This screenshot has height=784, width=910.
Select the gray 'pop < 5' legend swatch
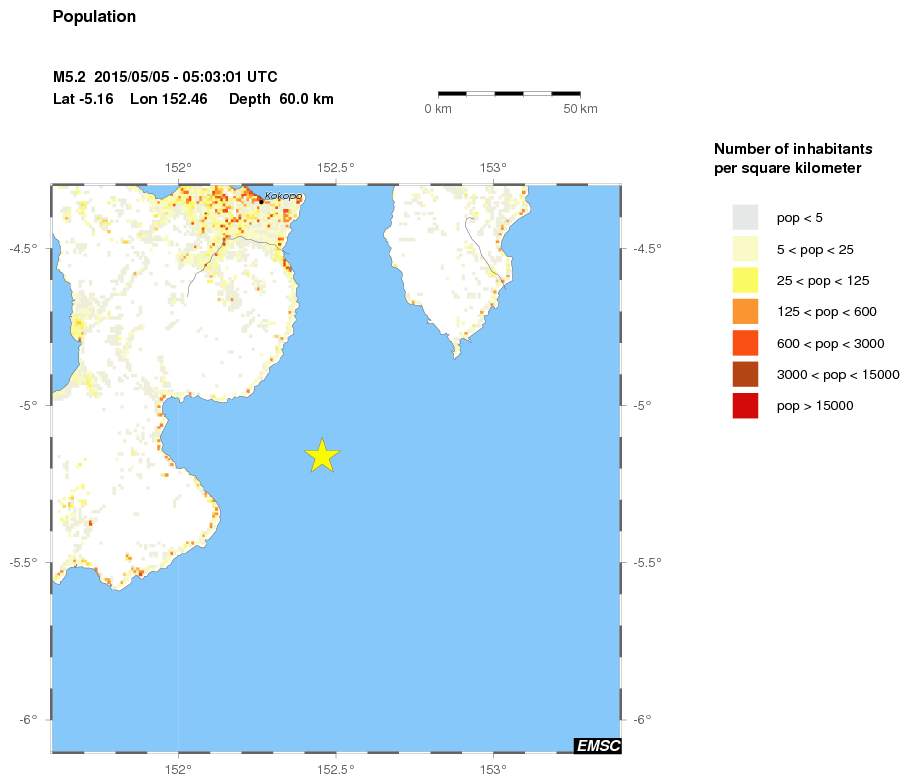click(745, 217)
